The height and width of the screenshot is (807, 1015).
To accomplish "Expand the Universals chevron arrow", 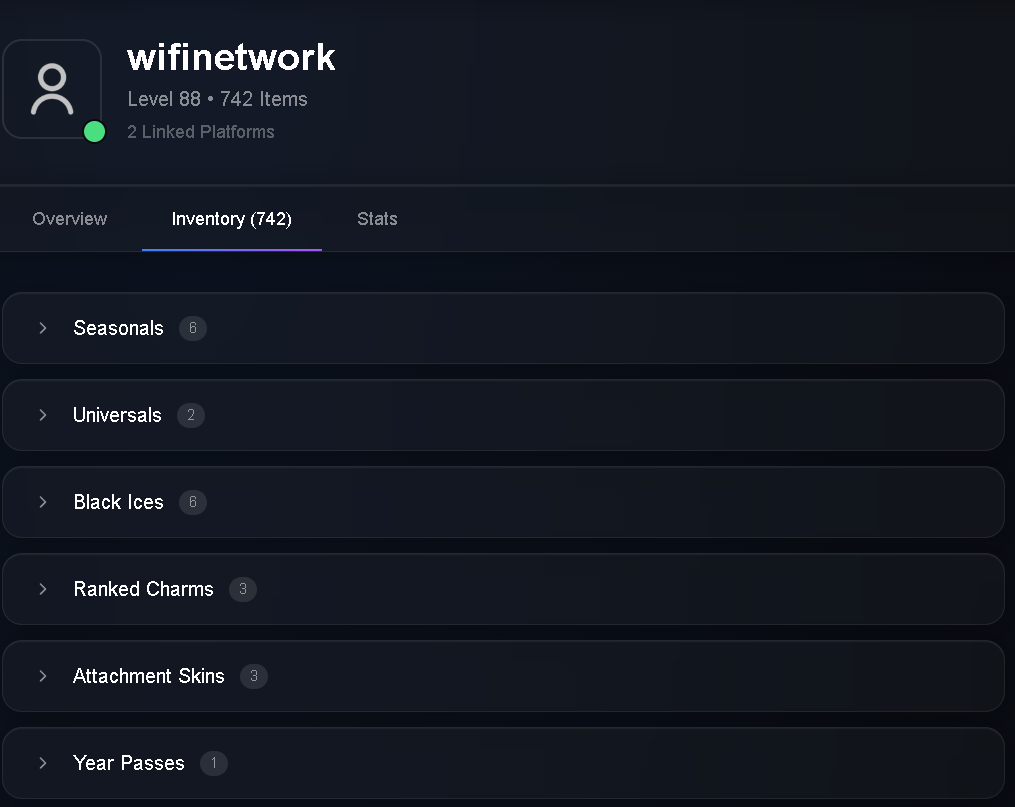I will [43, 415].
